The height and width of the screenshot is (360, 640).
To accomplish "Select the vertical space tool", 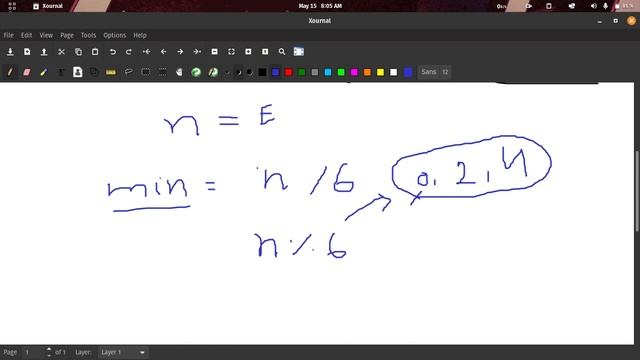I will [162, 72].
